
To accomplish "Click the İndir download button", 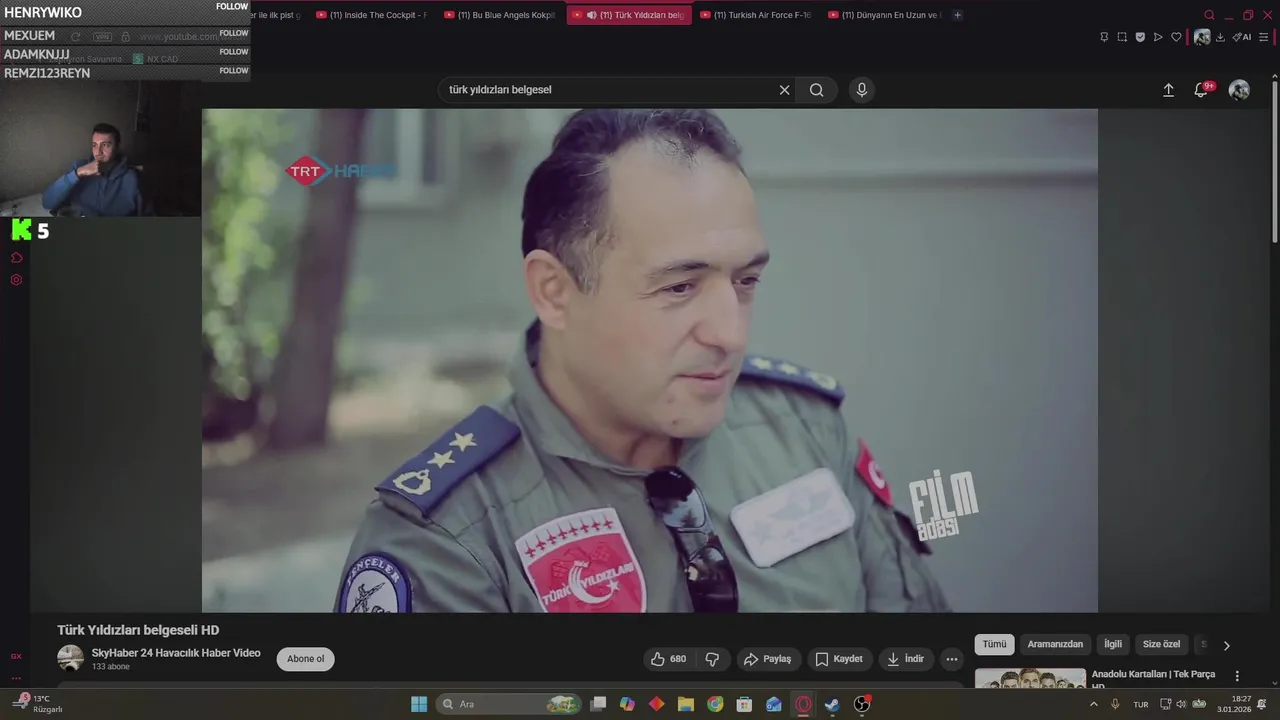I will pos(906,659).
